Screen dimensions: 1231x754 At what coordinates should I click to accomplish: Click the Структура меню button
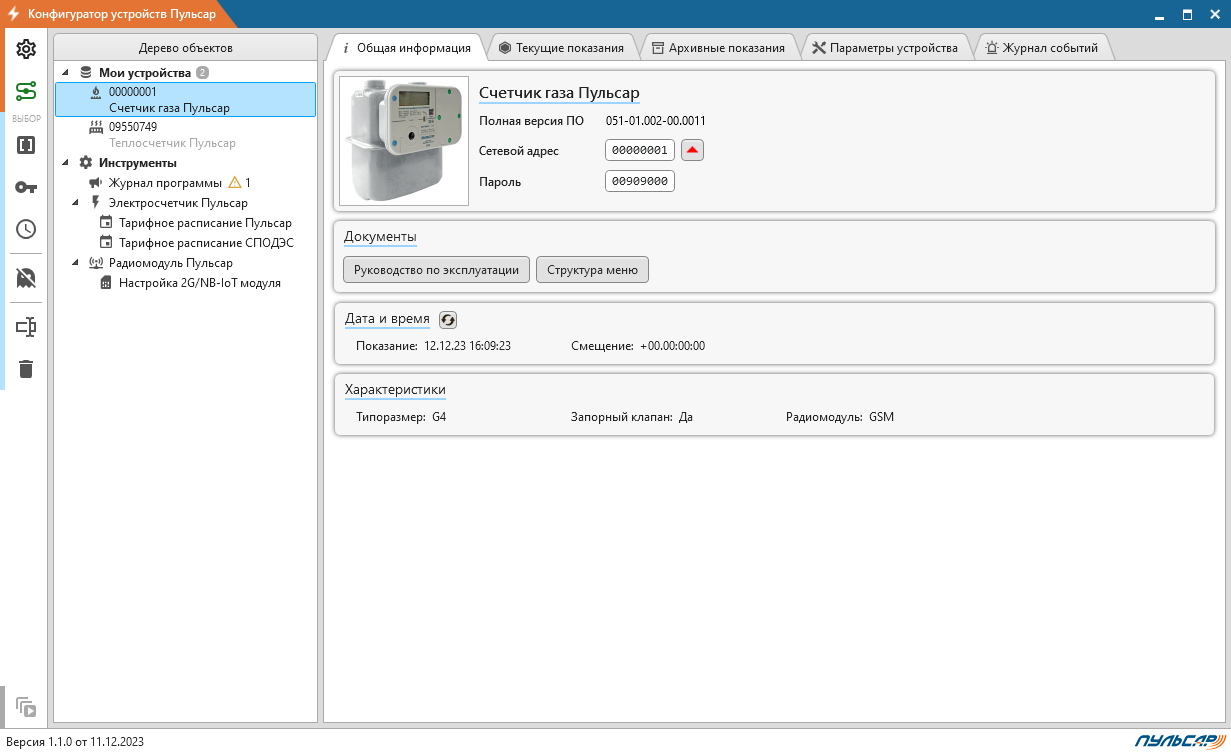point(592,270)
